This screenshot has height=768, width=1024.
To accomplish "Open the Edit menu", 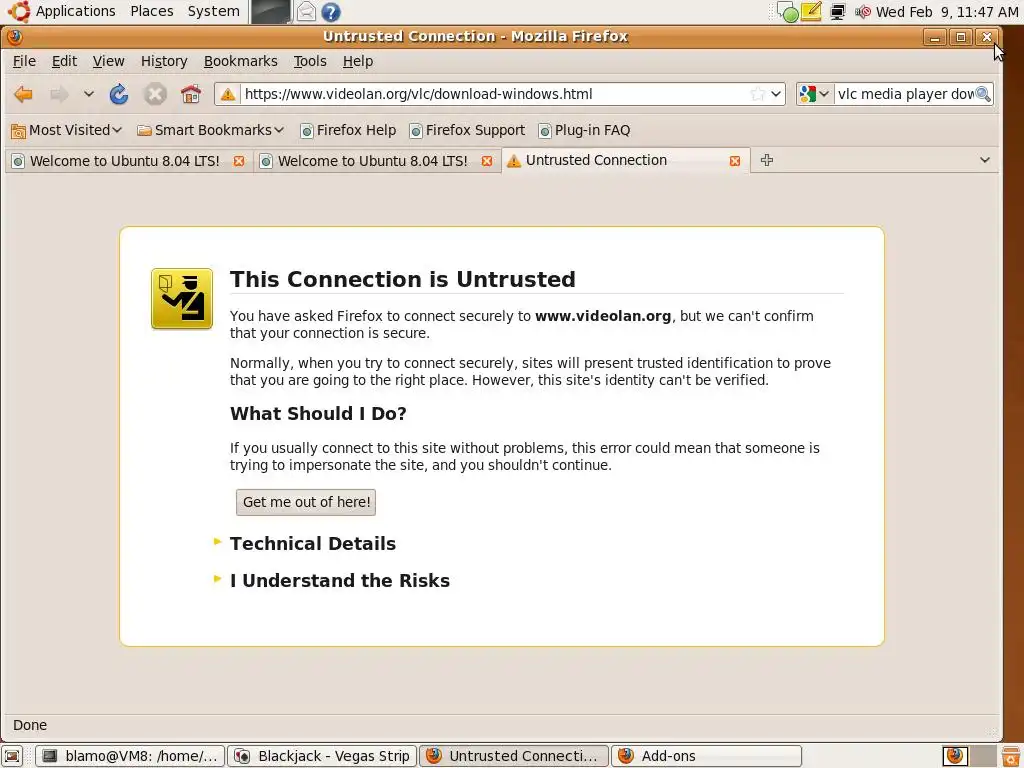I will [64, 61].
